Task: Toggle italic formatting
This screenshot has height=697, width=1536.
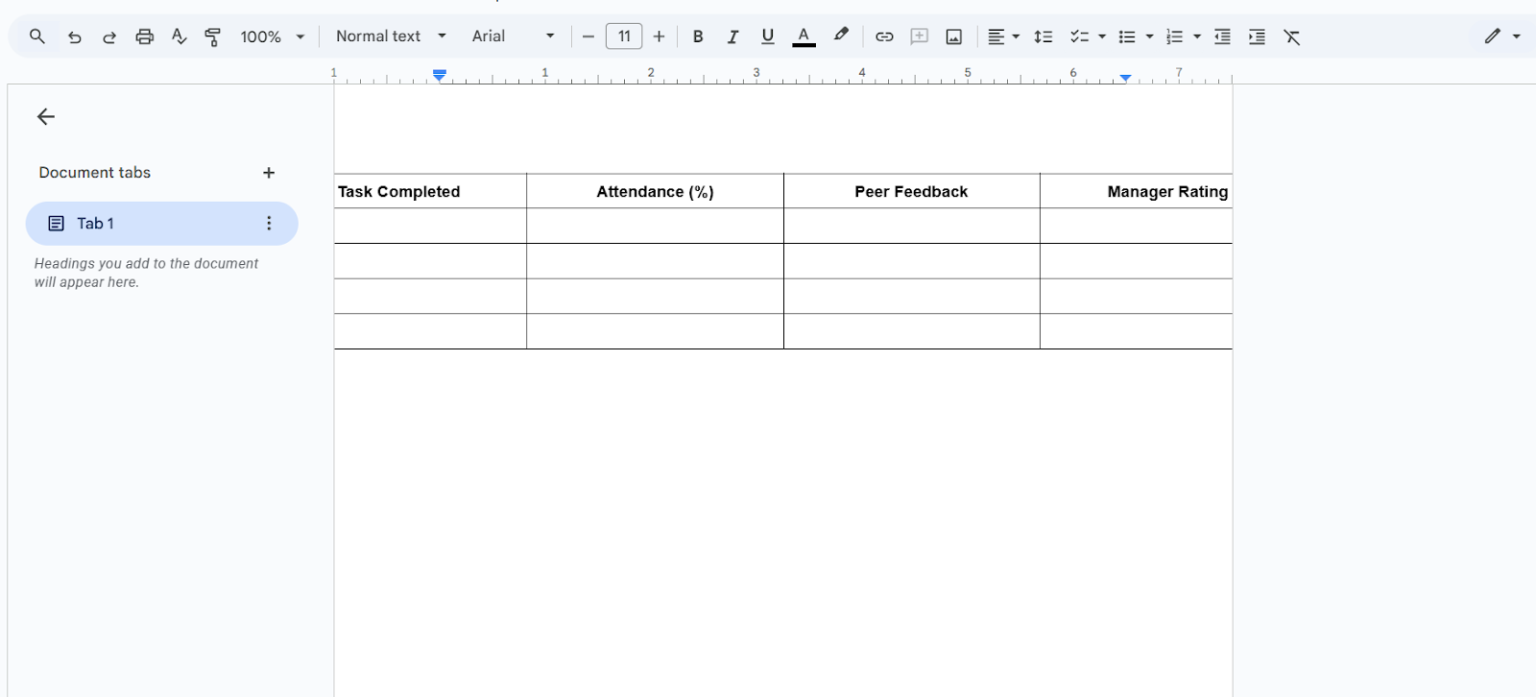Action: 733,36
